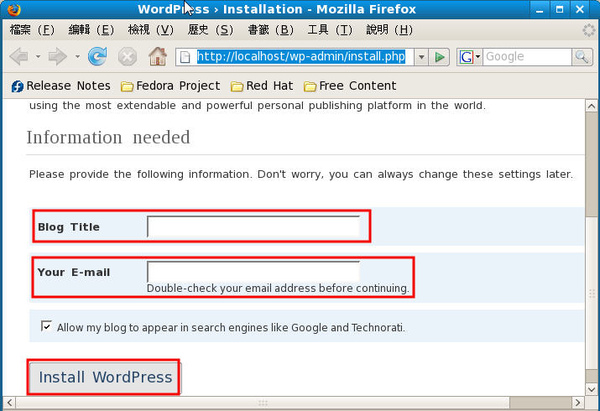Screen dimensions: 600x411
Task: Click the 'Your E-mail' label
Action: click(74, 272)
